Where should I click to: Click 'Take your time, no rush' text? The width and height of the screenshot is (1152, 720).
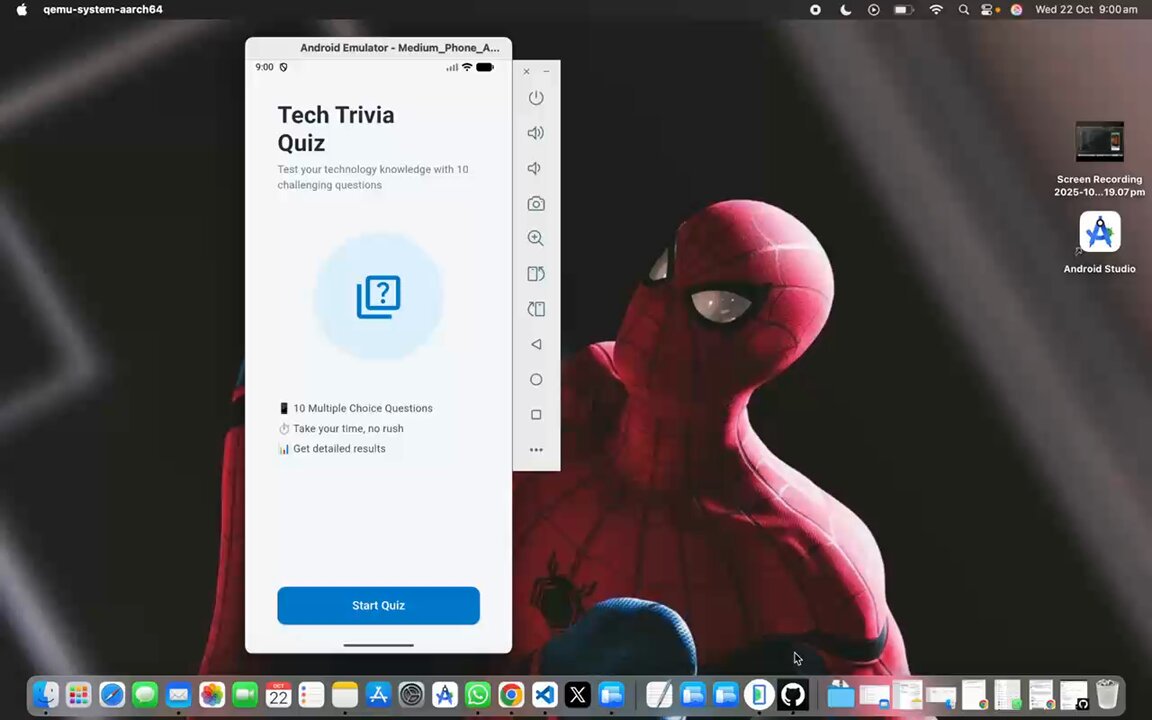pyautogui.click(x=348, y=428)
